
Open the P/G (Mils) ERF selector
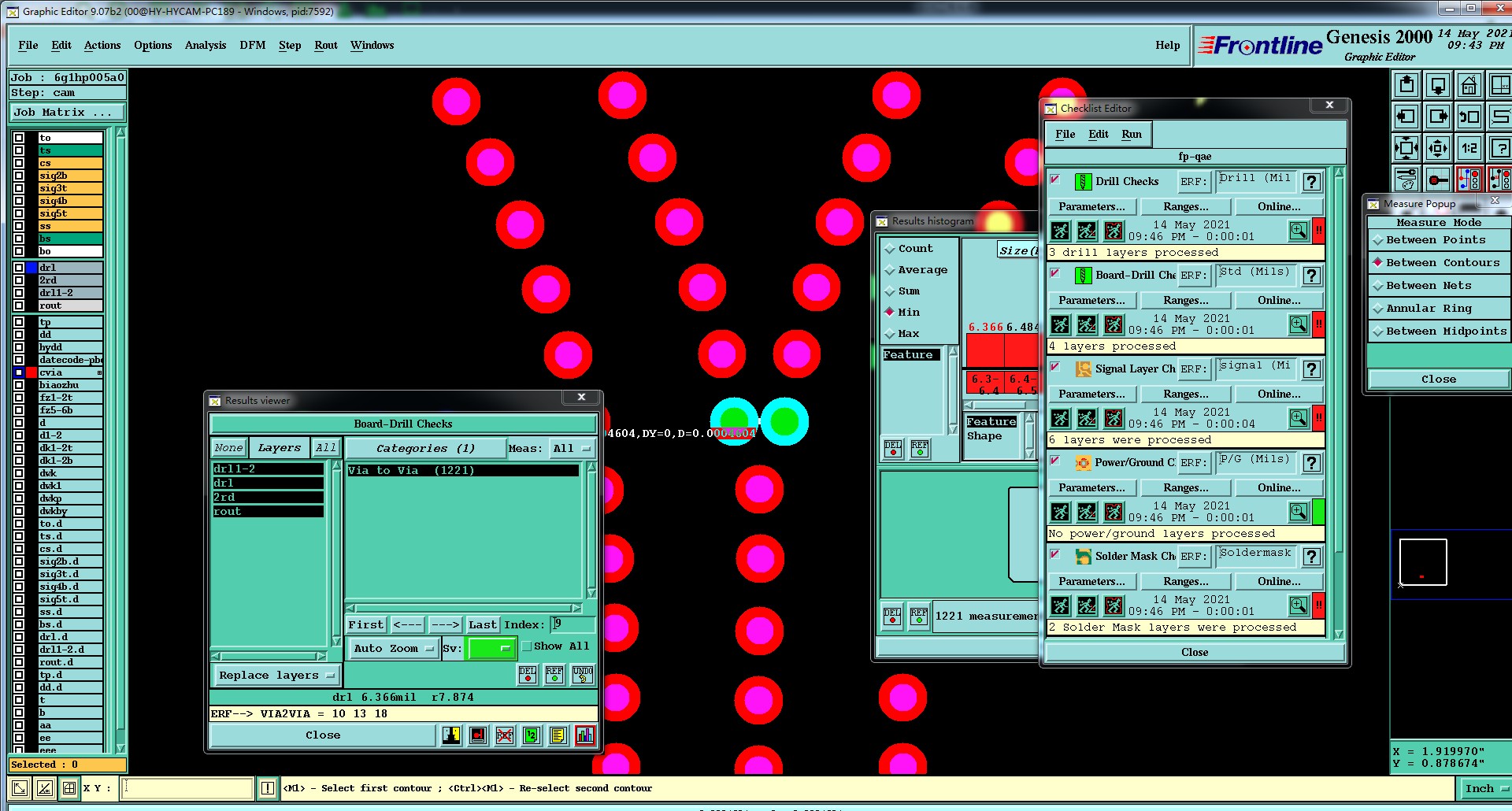[x=1255, y=463]
